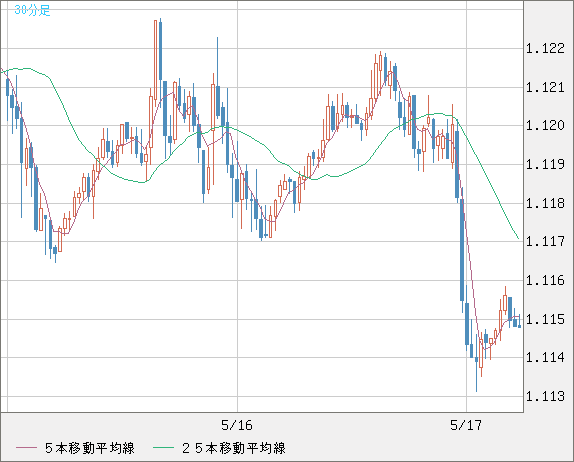The height and width of the screenshot is (462, 574).
Task: Select the 1.121 price axis label
Action: (545, 87)
